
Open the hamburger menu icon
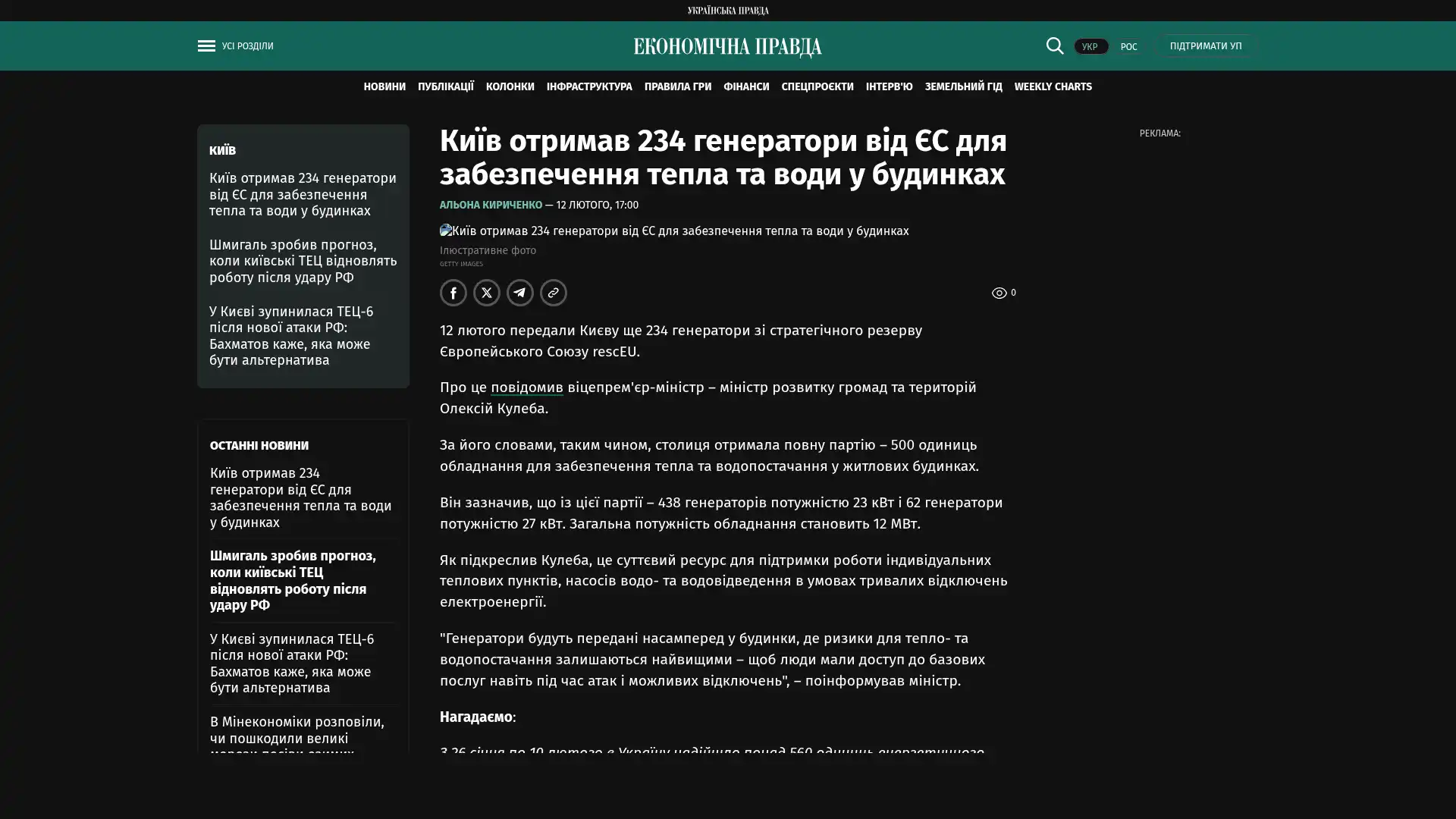[206, 46]
